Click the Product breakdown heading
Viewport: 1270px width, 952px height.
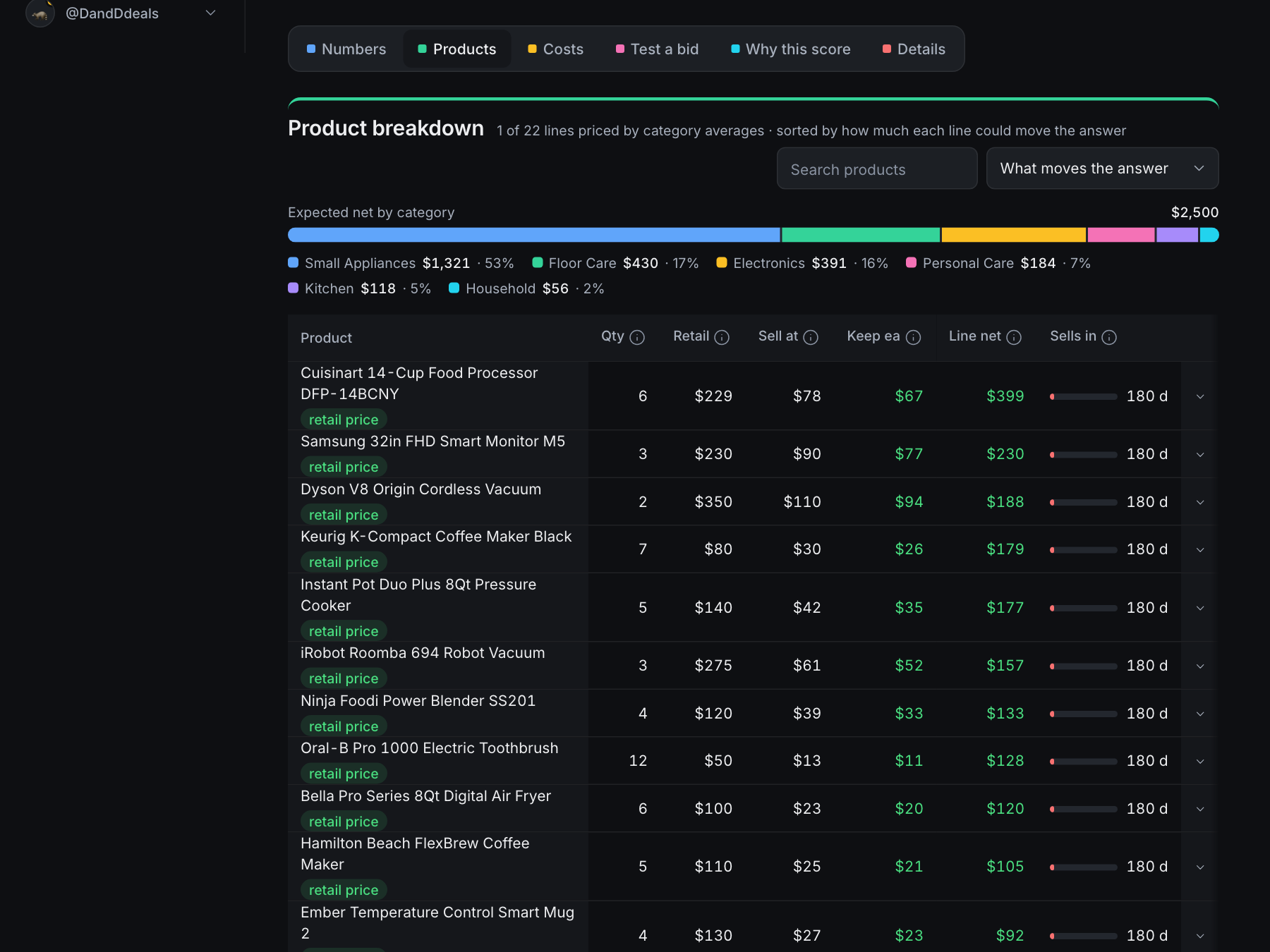386,128
